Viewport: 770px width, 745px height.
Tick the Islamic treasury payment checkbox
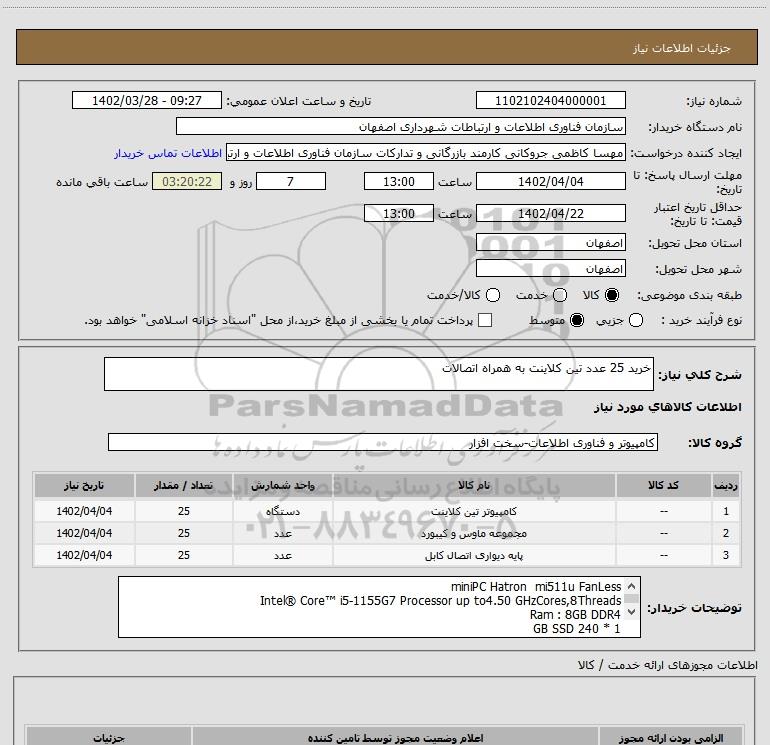click(485, 320)
